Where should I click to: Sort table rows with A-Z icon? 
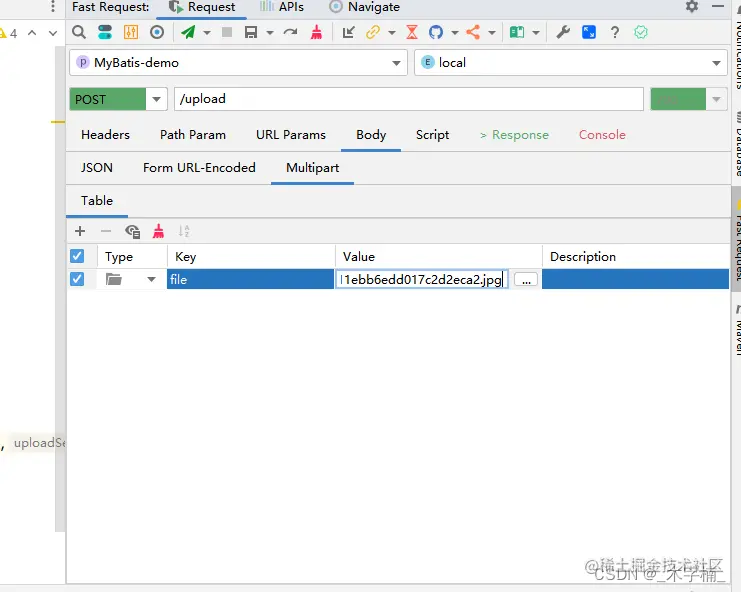(184, 231)
